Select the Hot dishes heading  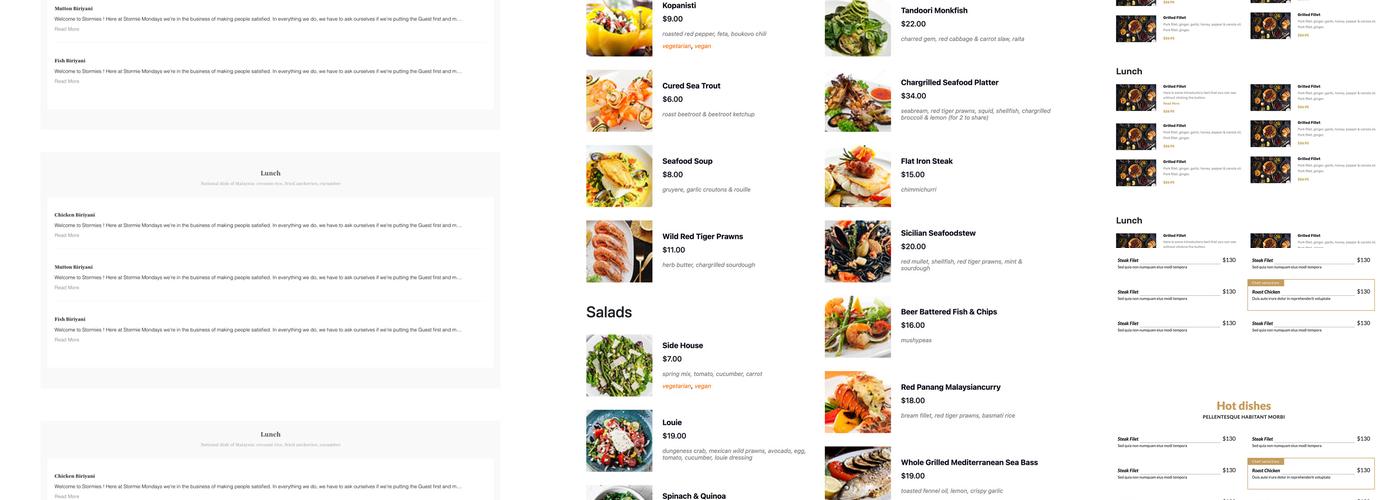(1243, 406)
